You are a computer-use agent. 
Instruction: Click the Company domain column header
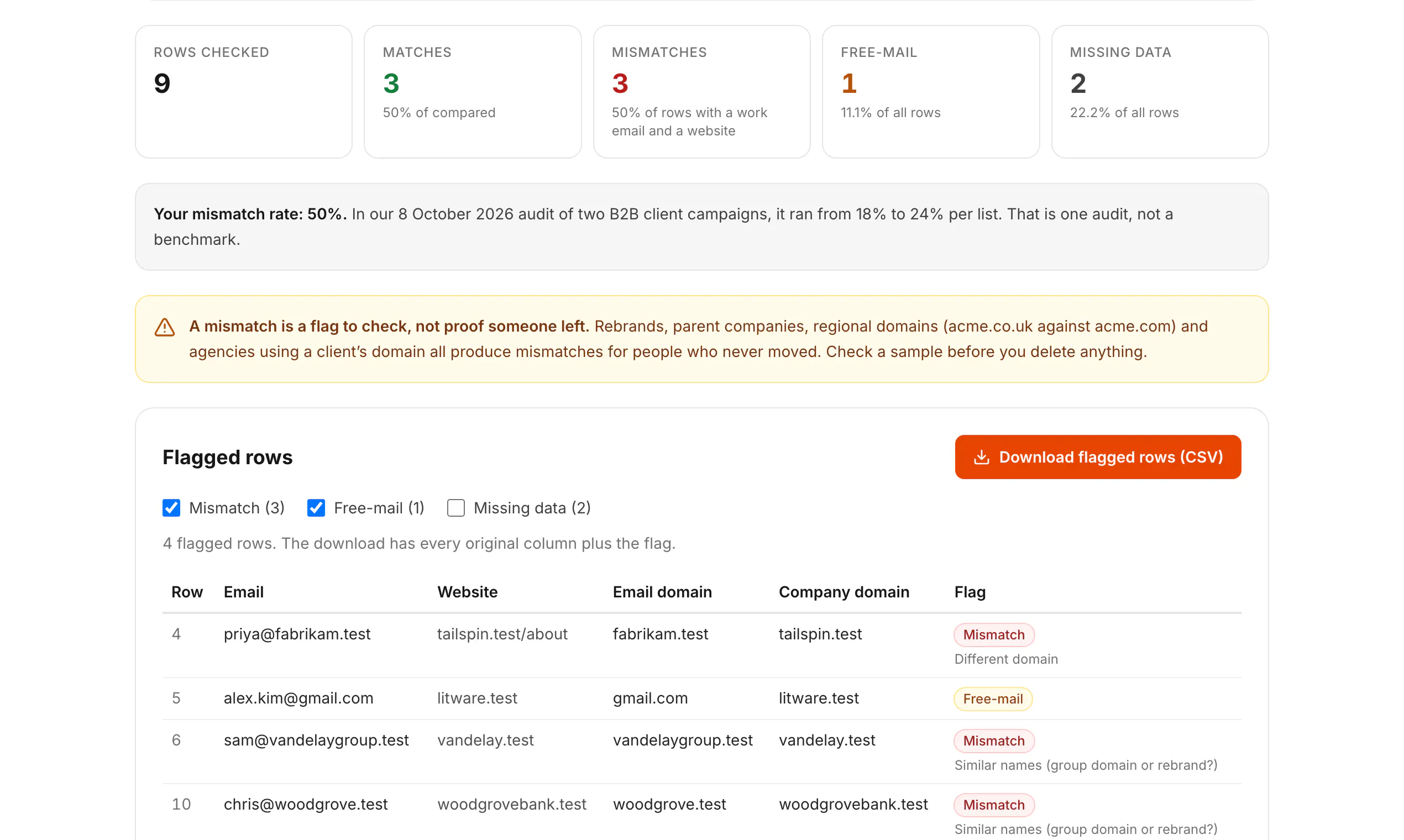point(844,592)
